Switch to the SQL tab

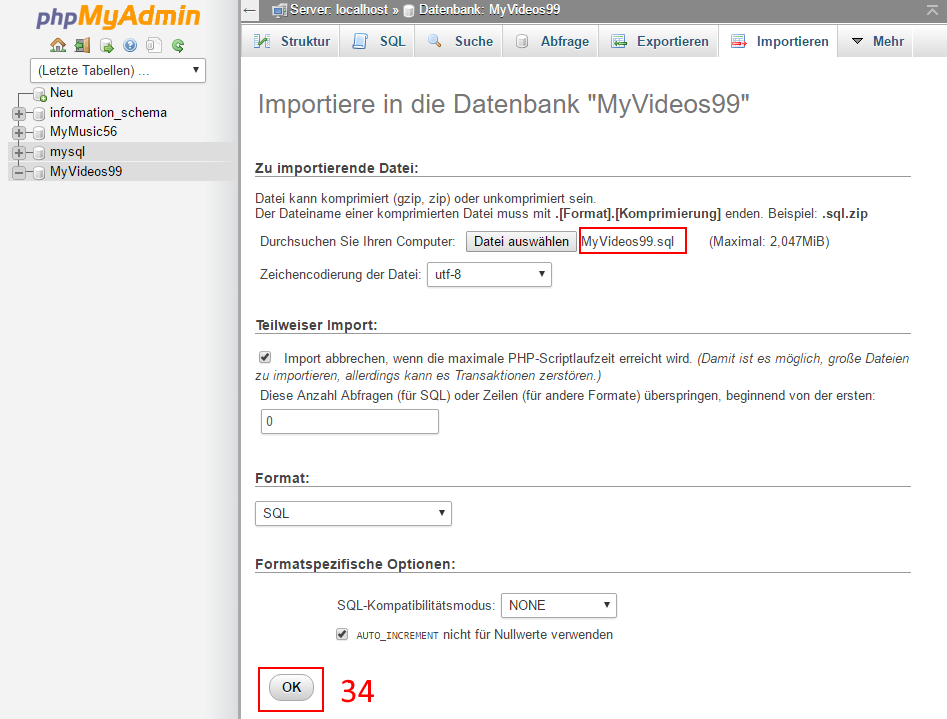[x=378, y=41]
